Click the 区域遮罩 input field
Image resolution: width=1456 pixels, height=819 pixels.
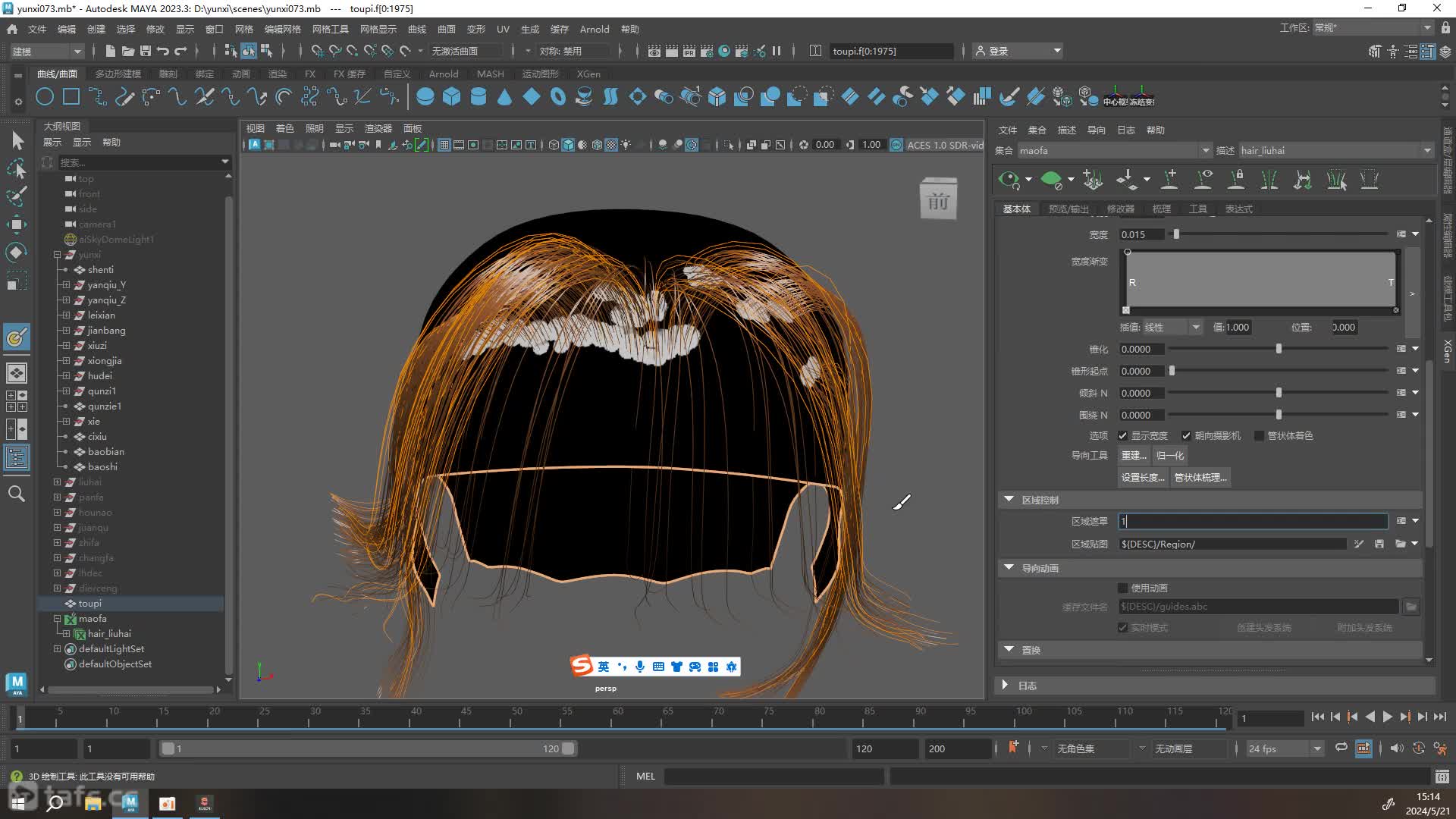(x=1254, y=521)
